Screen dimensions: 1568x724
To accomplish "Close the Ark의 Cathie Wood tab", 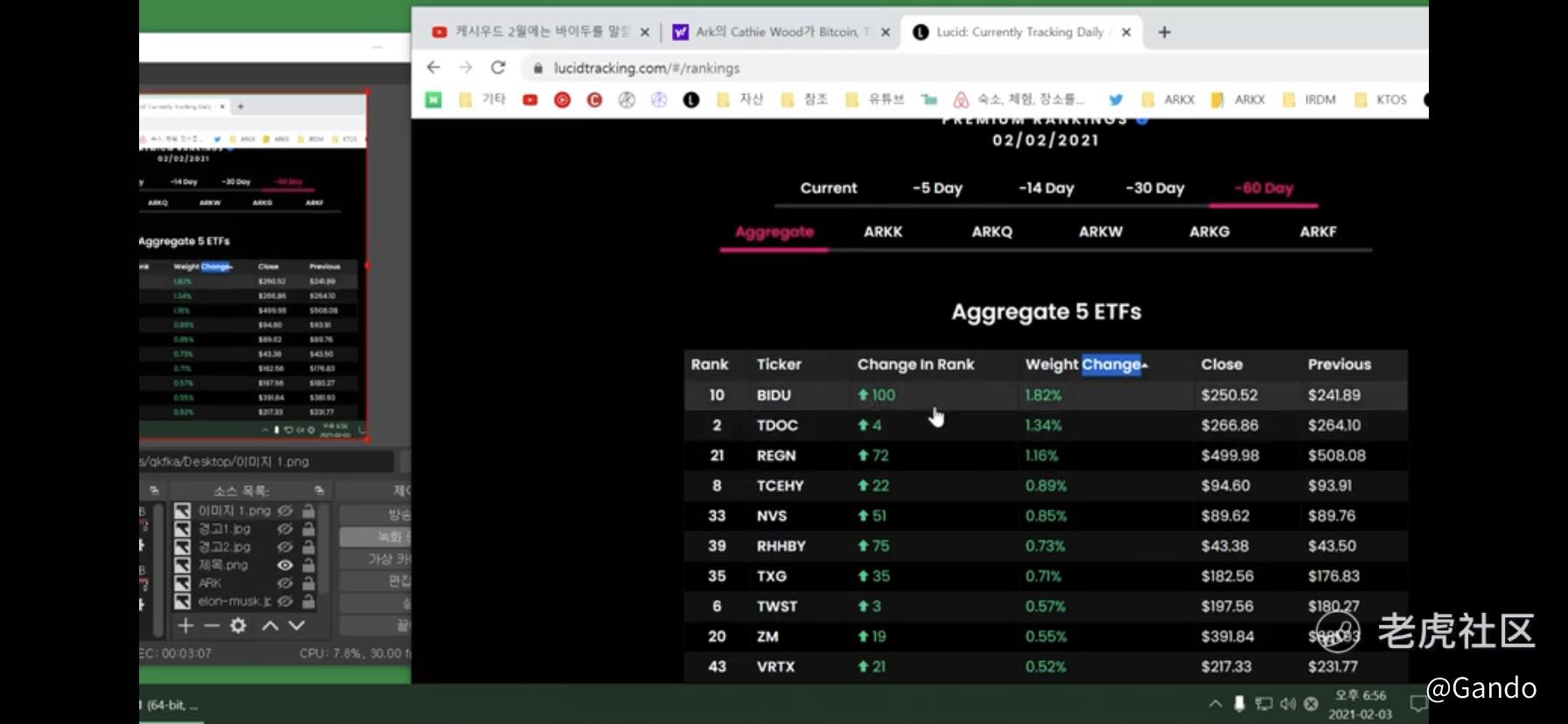I will click(885, 32).
